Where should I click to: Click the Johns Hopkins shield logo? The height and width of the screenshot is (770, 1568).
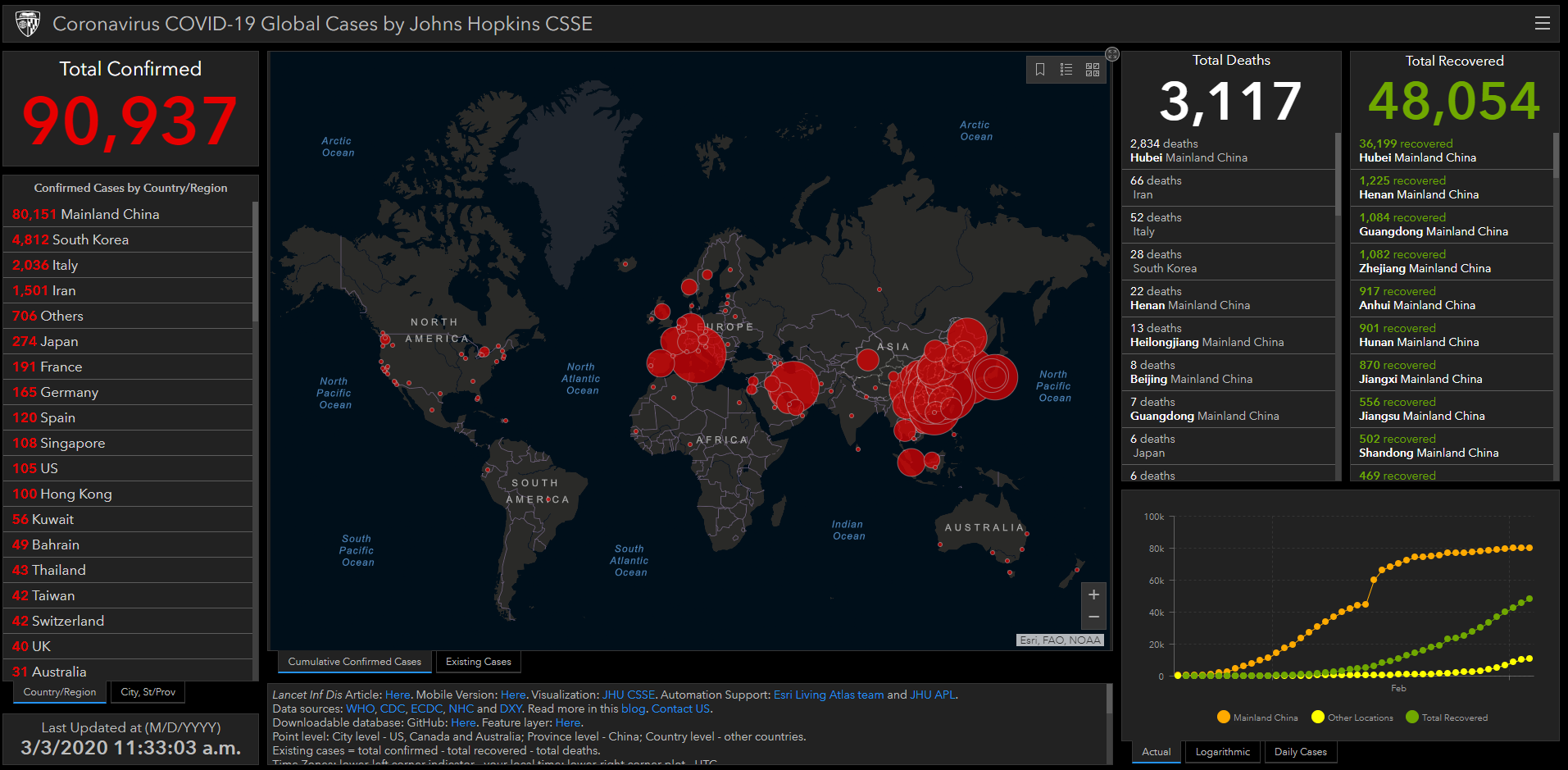(28, 24)
